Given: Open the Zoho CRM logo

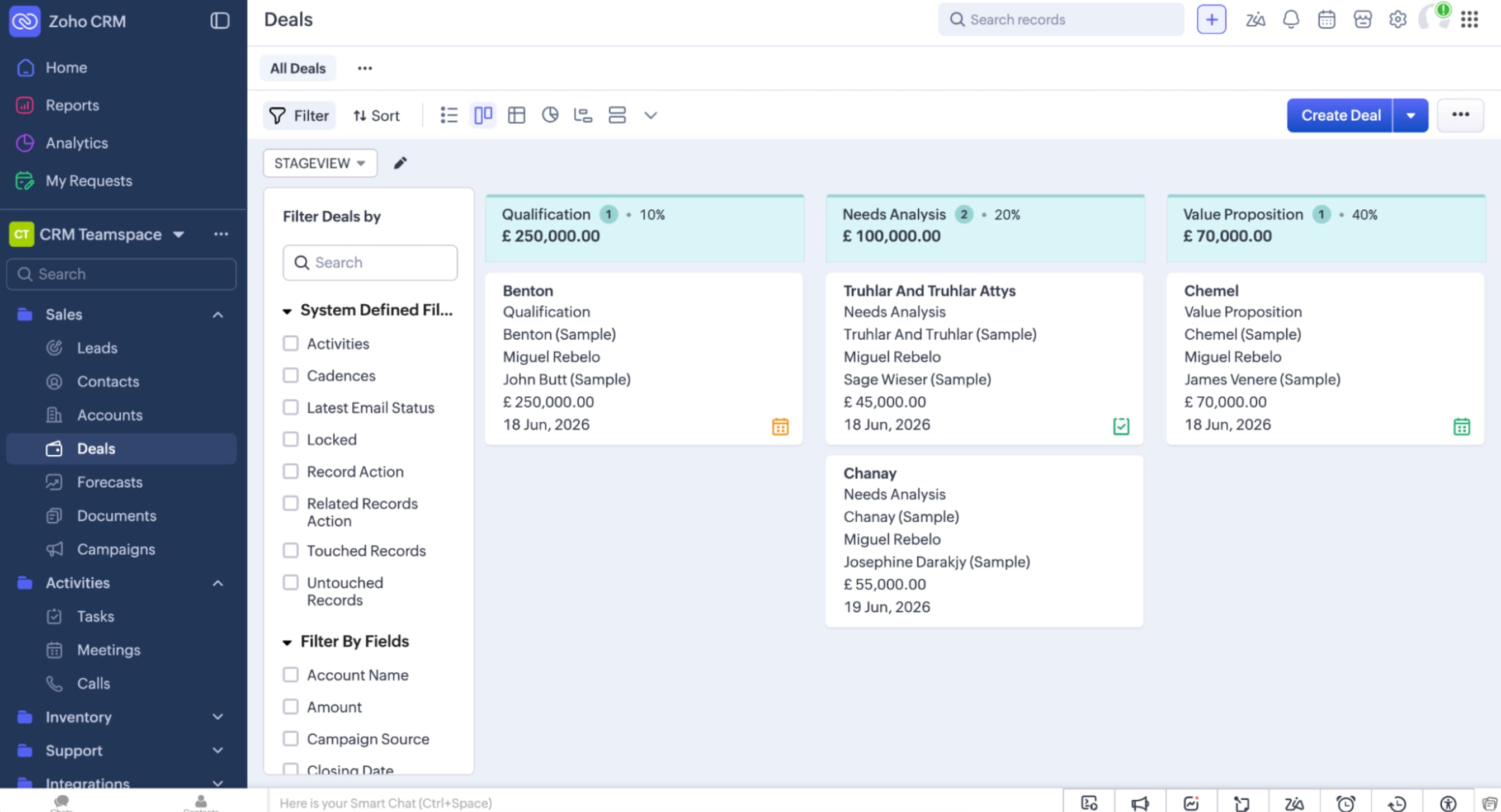Looking at the screenshot, I should coord(25,21).
